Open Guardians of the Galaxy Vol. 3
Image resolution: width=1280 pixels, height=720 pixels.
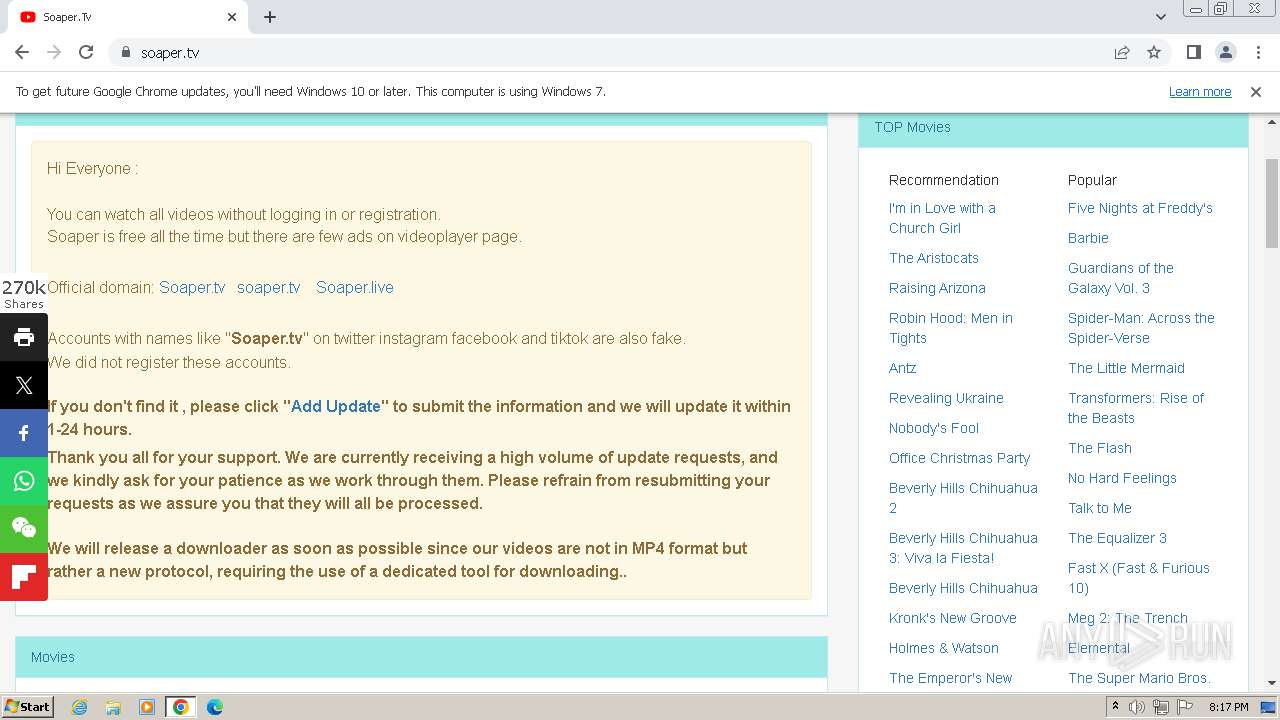pyautogui.click(x=1121, y=278)
